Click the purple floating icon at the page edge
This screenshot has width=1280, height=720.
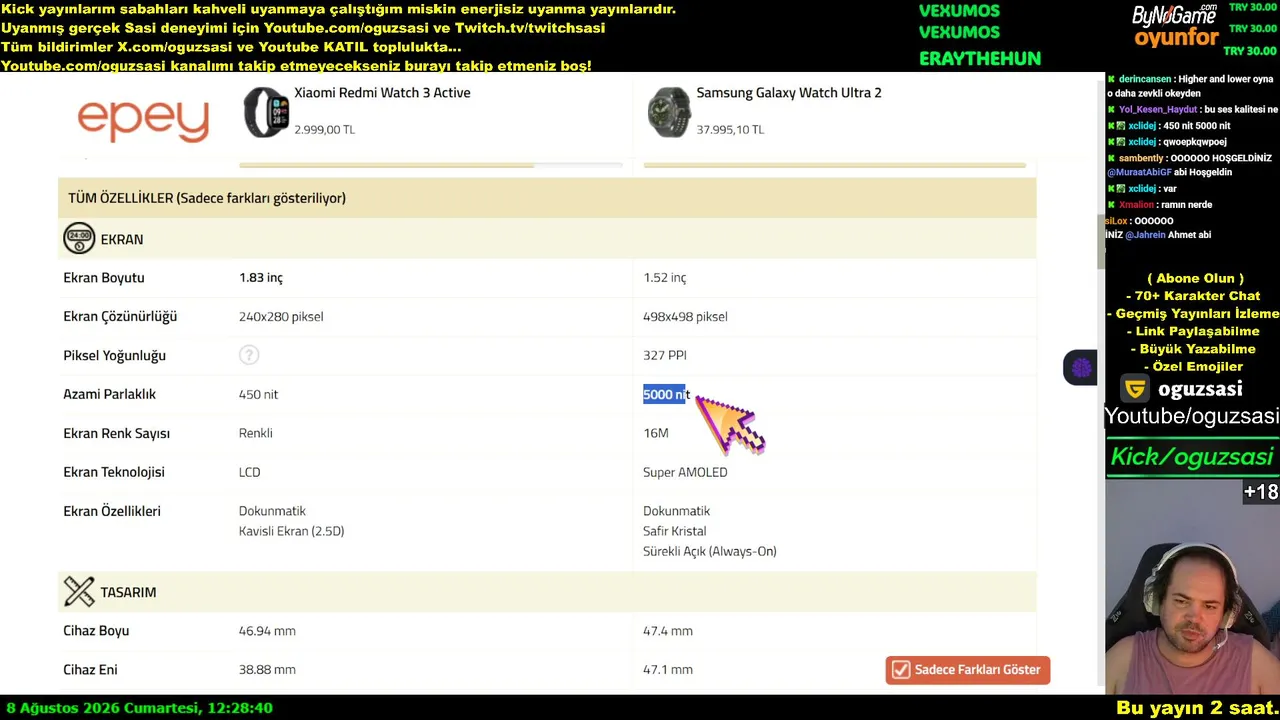[1080, 368]
